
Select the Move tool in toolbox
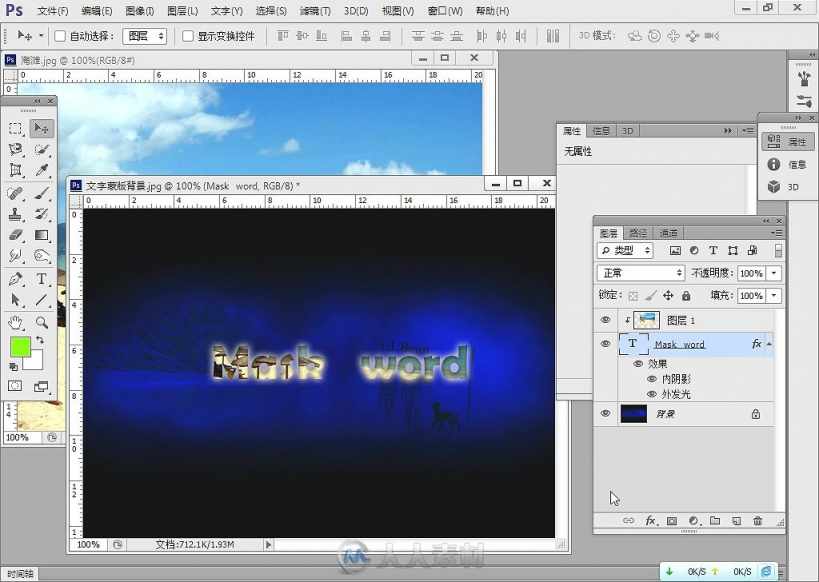coord(41,129)
